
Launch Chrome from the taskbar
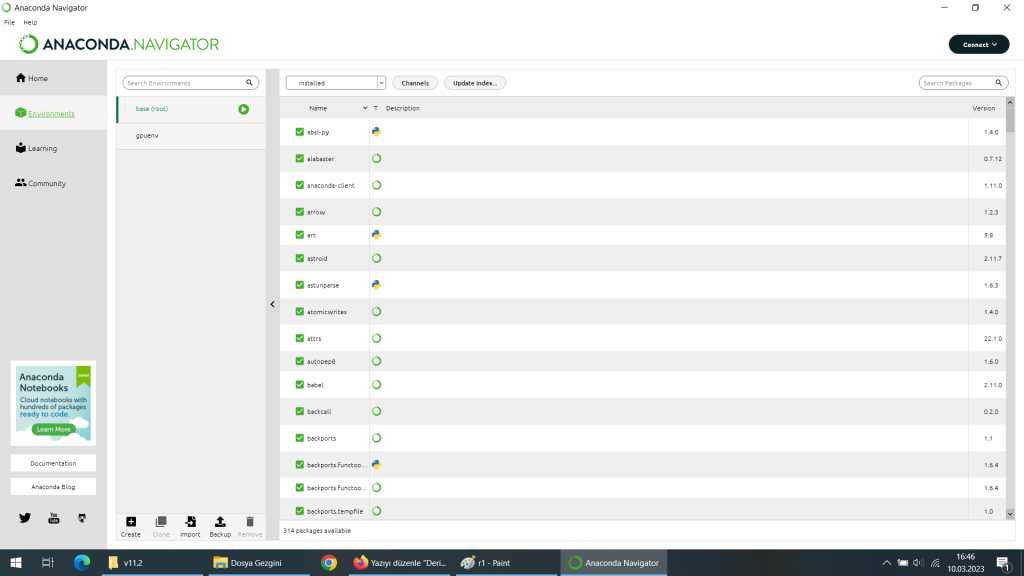(329, 563)
